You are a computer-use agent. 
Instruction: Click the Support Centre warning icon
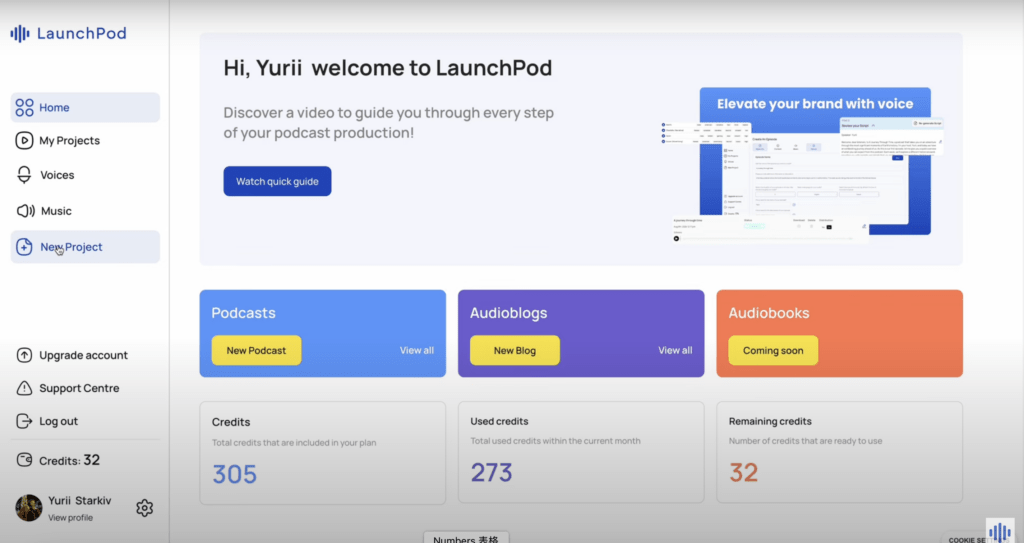[24, 388]
